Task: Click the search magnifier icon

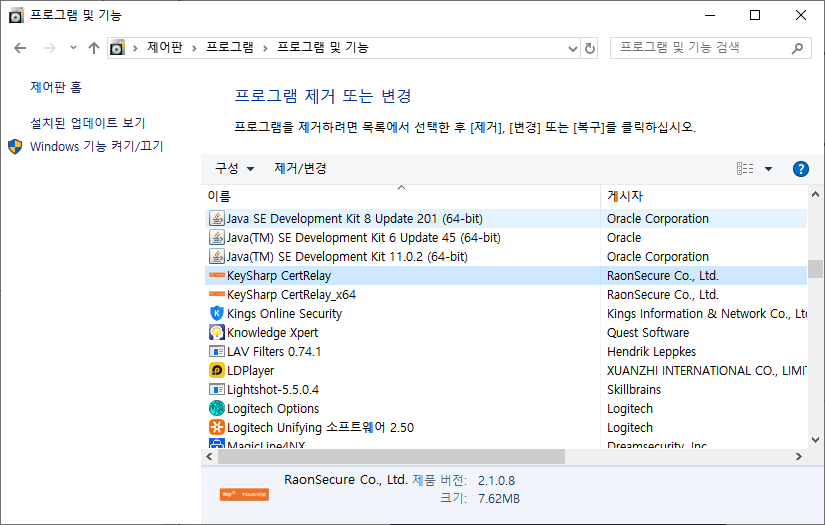Action: pyautogui.click(x=797, y=48)
